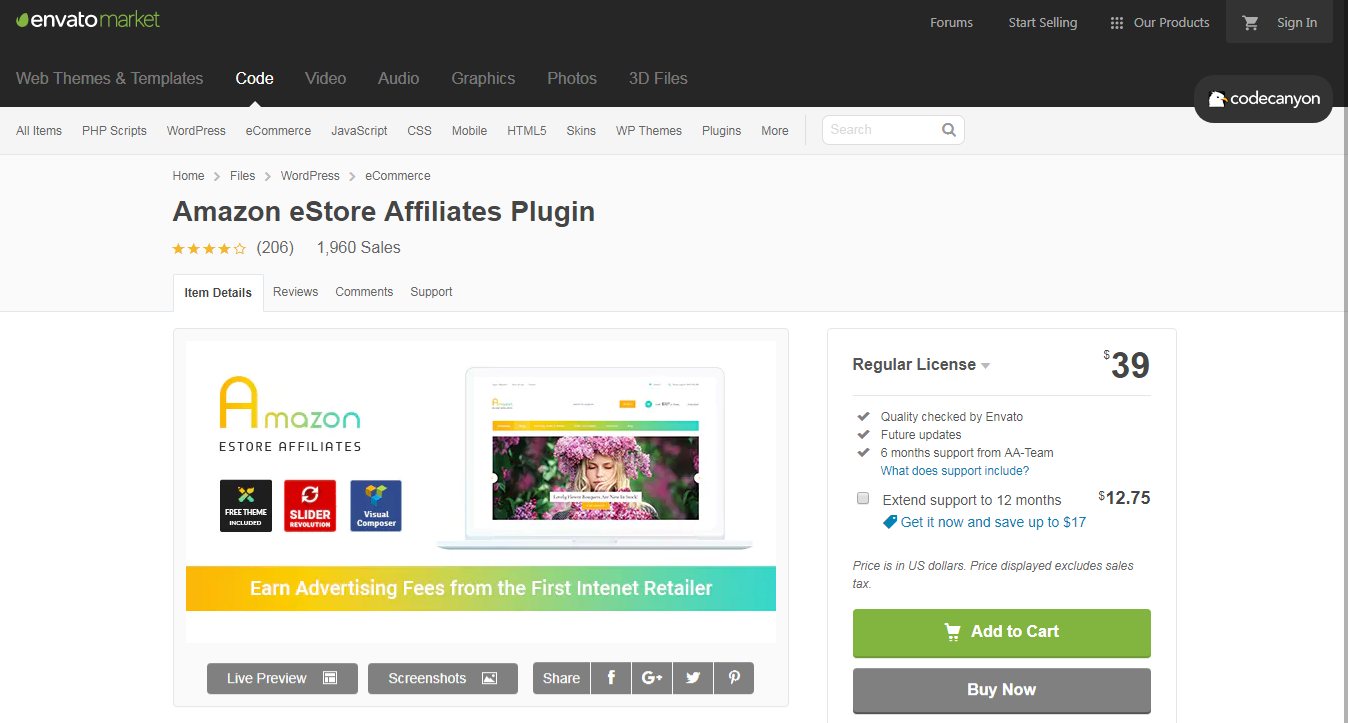The height and width of the screenshot is (723, 1348).
Task: Click 'Get it now and save up to $17'
Action: click(993, 522)
